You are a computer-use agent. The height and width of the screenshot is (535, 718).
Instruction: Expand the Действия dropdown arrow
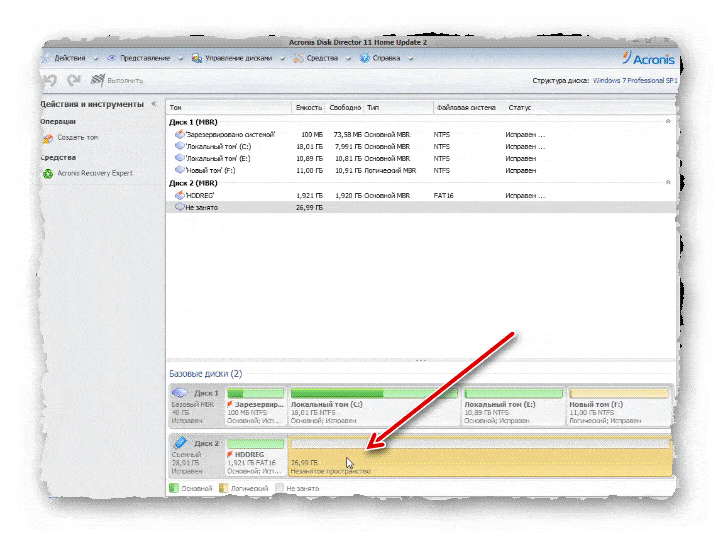click(96, 59)
